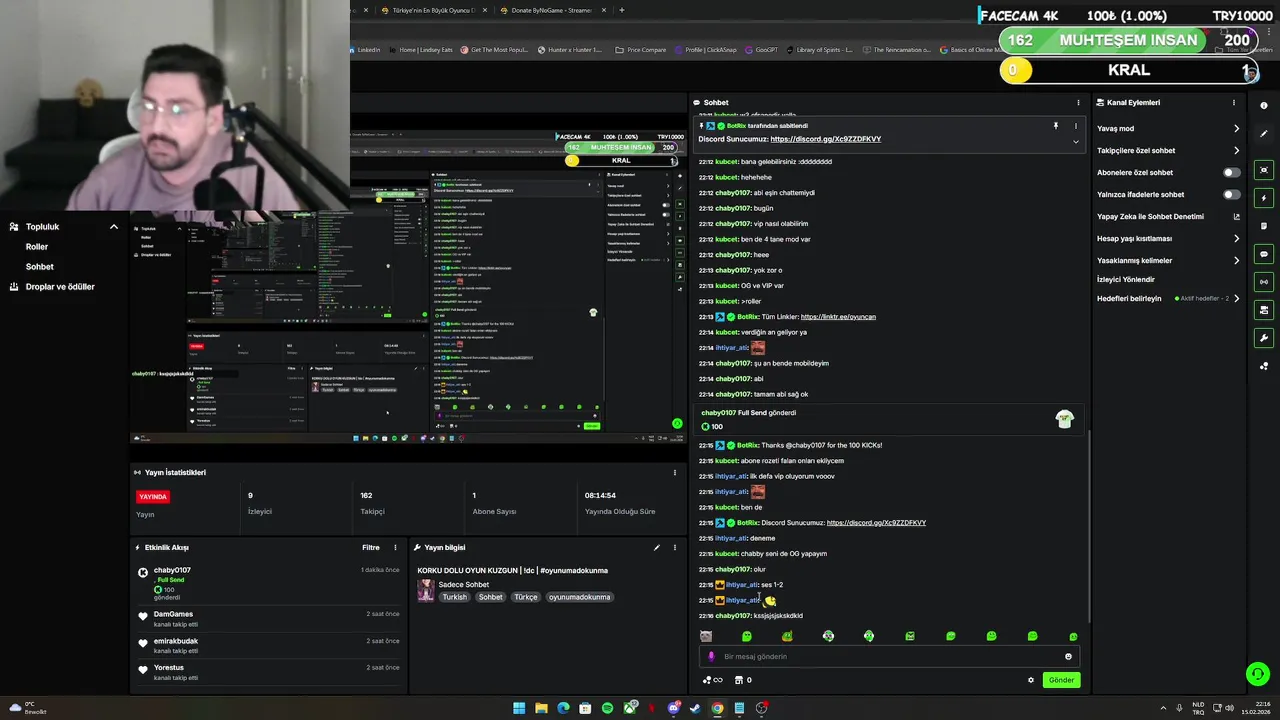Click the oyunumadokunma tag in stream info
1280x720 pixels.
(x=579, y=597)
